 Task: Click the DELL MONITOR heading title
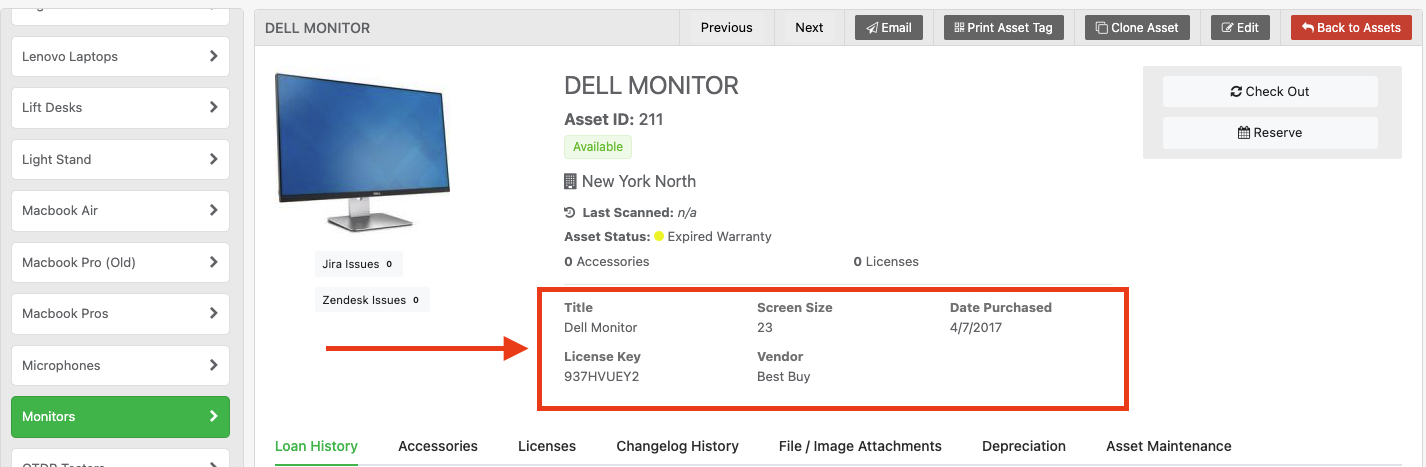click(x=651, y=85)
